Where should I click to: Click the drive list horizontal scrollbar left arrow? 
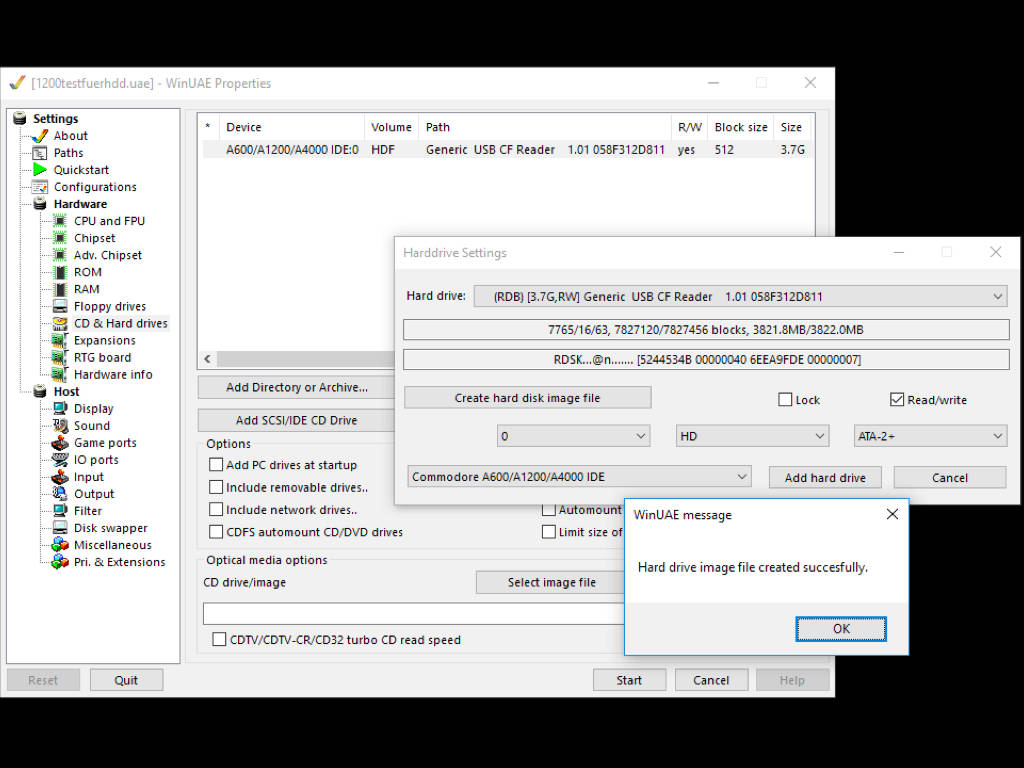208,359
